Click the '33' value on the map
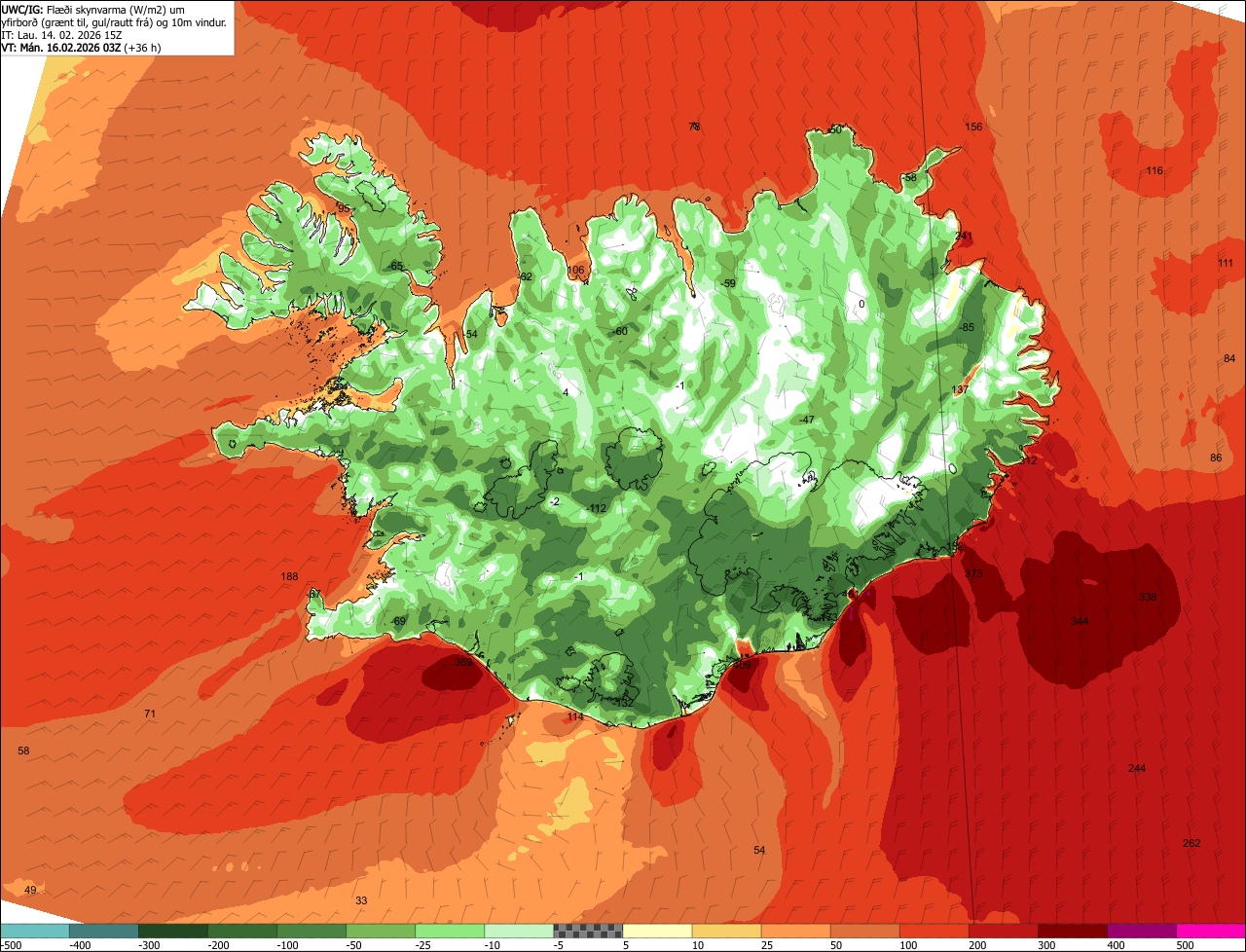Screen dimensions: 1246x952 coord(361,900)
